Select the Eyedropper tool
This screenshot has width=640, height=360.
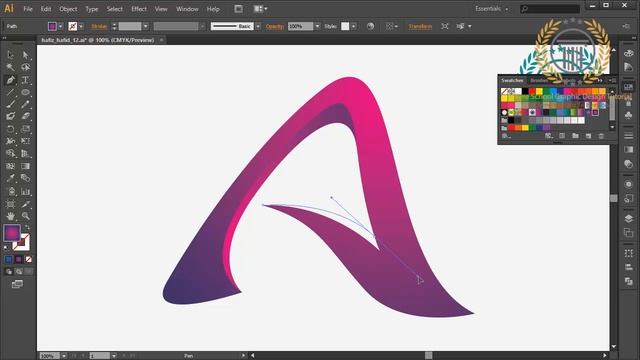pyautogui.click(x=11, y=178)
